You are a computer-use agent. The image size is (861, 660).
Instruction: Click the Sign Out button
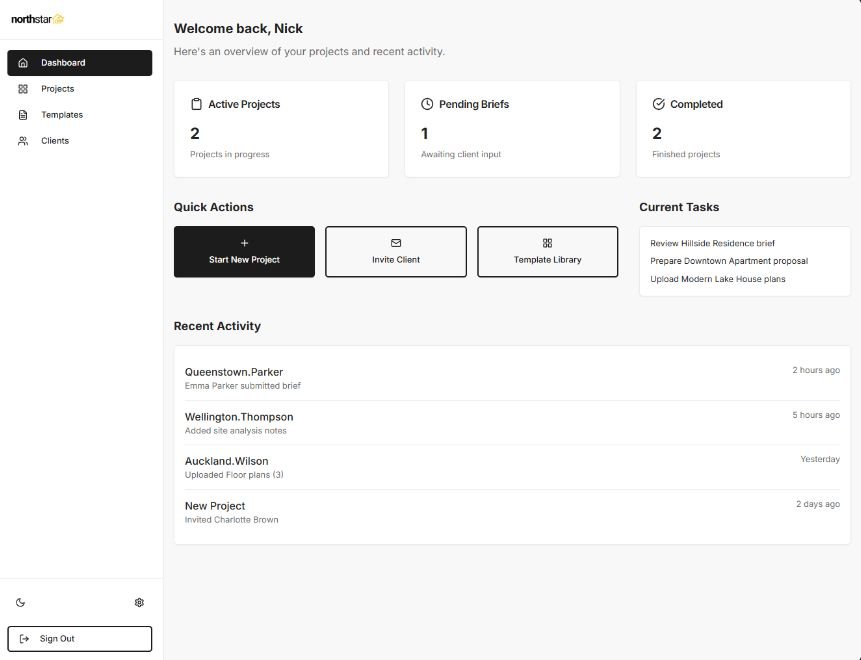click(x=80, y=639)
